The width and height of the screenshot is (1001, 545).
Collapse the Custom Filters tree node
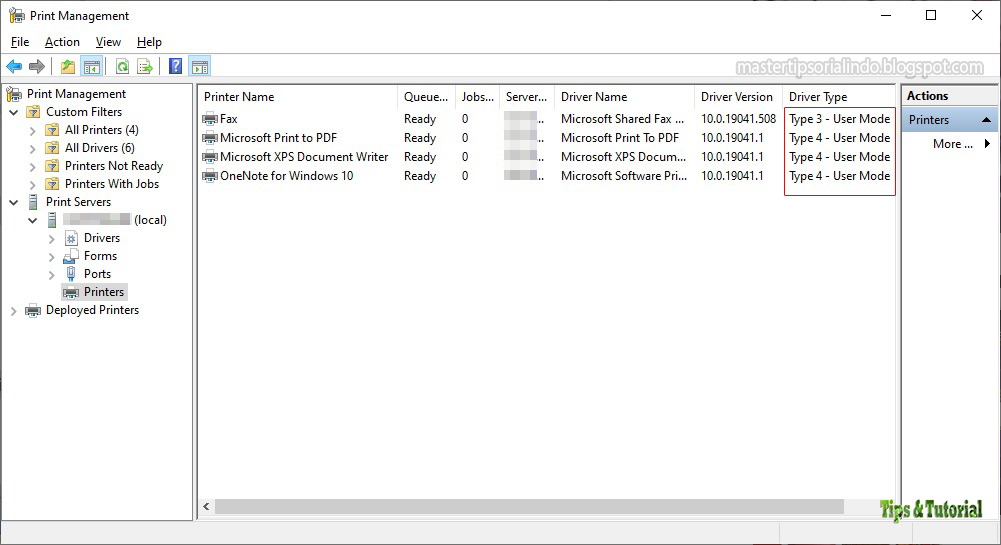tap(13, 112)
